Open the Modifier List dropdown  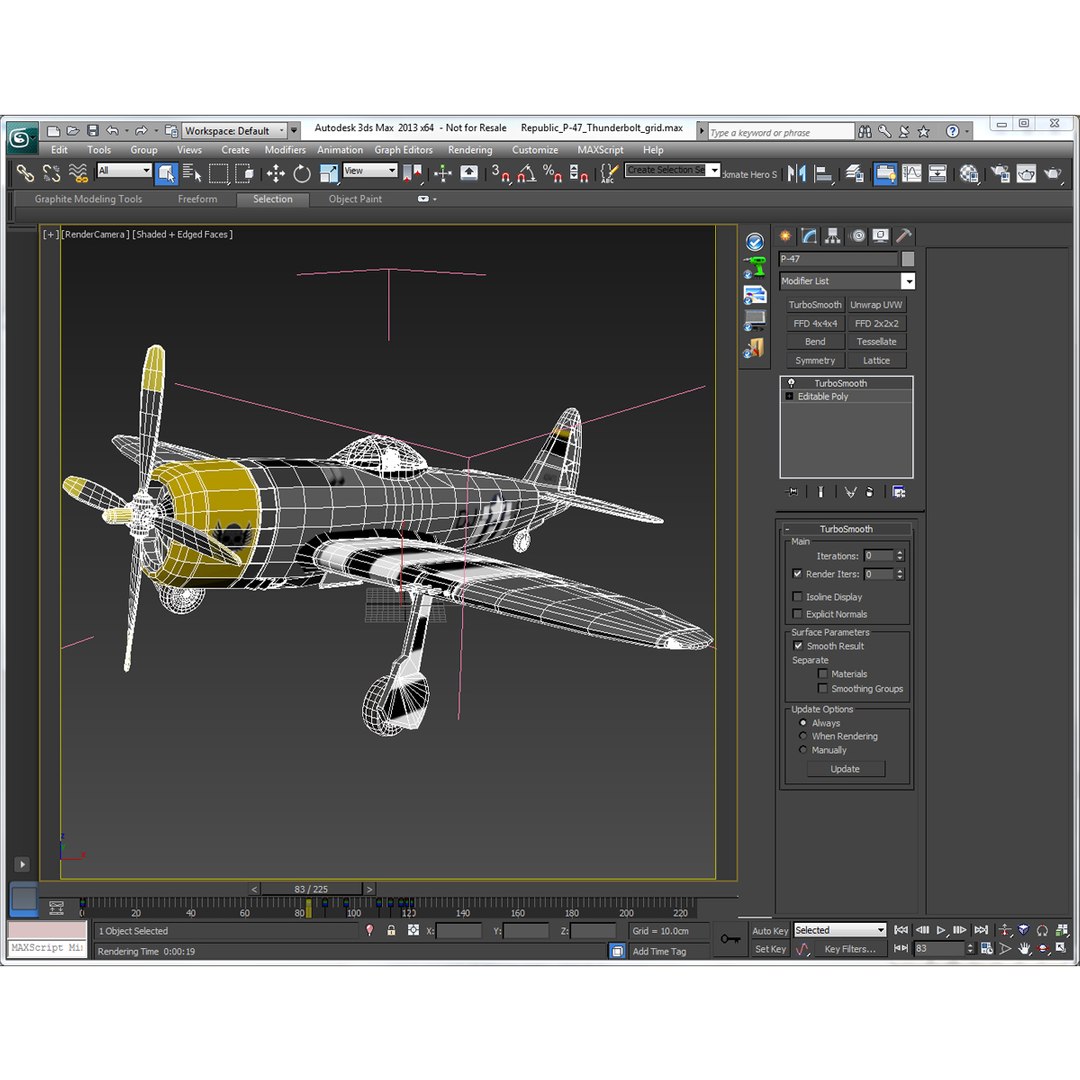pos(847,281)
